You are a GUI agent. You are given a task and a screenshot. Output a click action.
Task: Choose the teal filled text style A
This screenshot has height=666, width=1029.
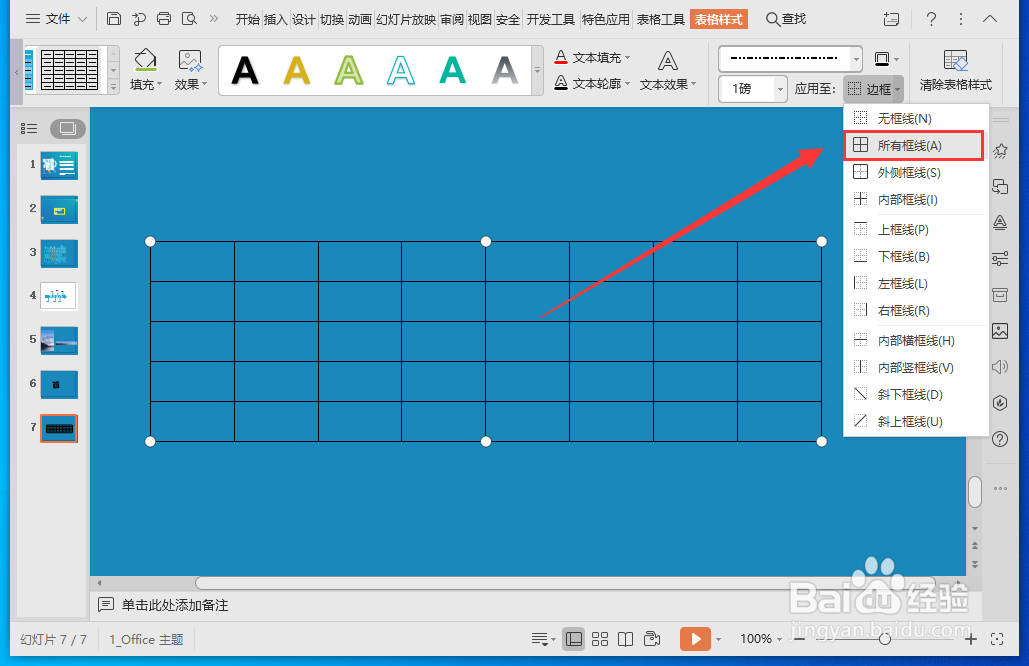[452, 70]
